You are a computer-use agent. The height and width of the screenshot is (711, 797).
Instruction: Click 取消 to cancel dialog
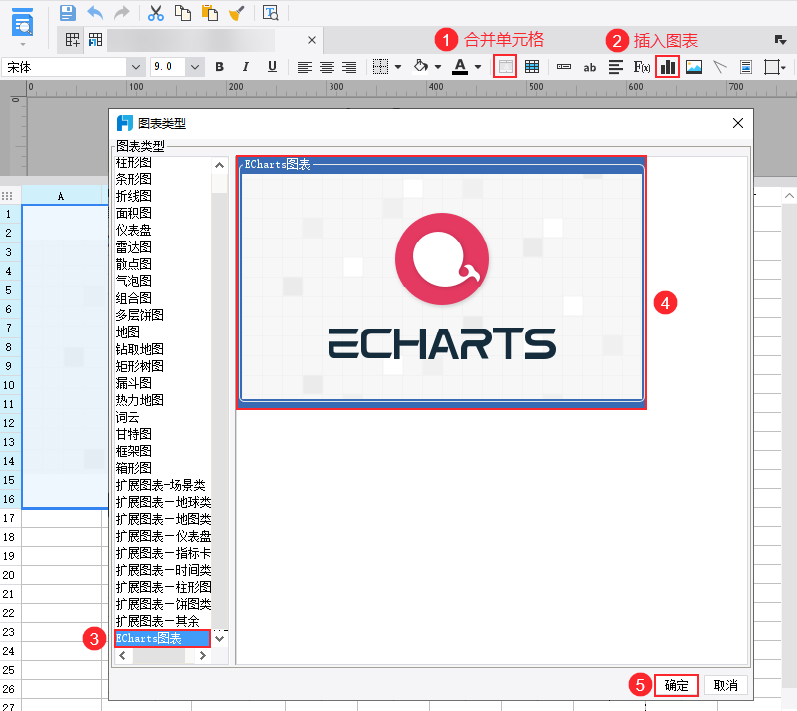tap(725, 686)
